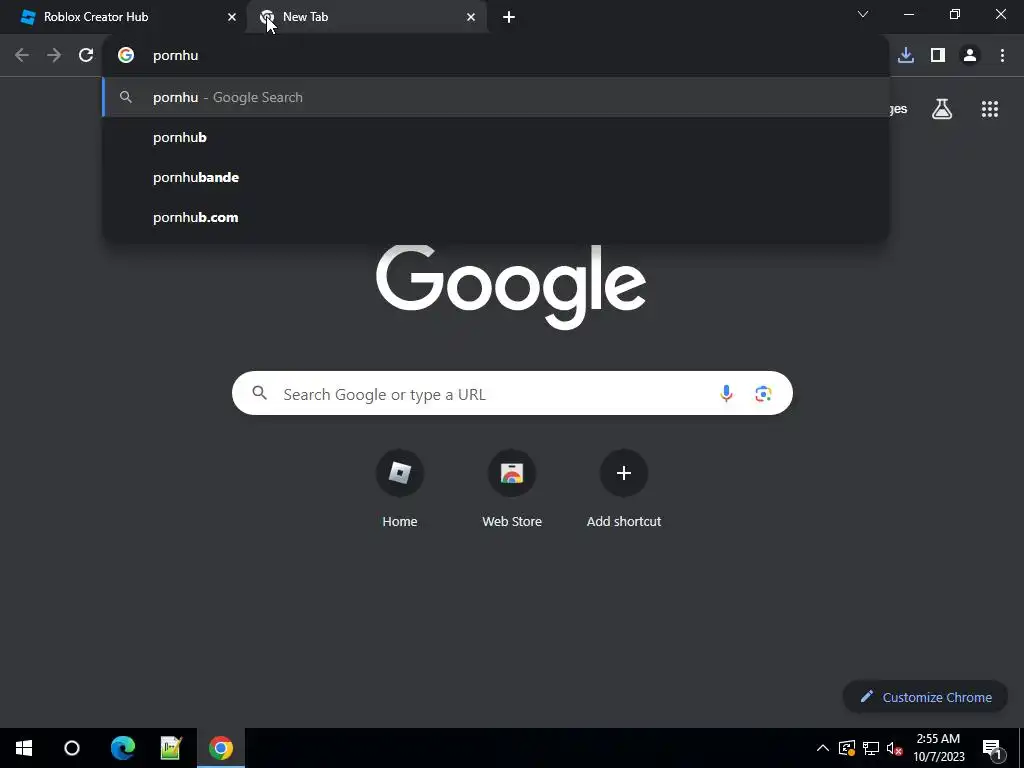Open Chrome downloads icon

(906, 55)
